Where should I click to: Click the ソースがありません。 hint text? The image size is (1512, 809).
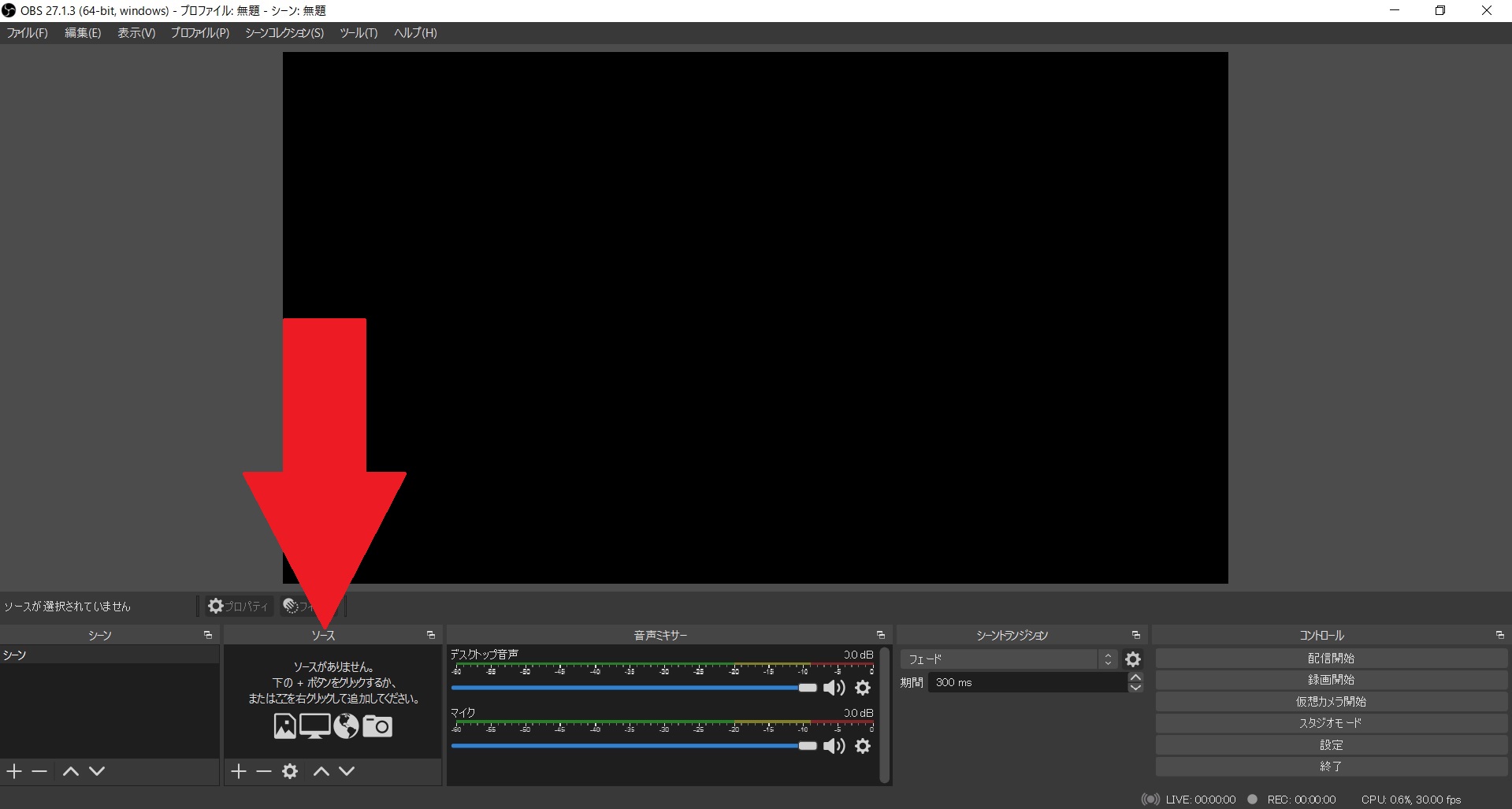[333, 667]
